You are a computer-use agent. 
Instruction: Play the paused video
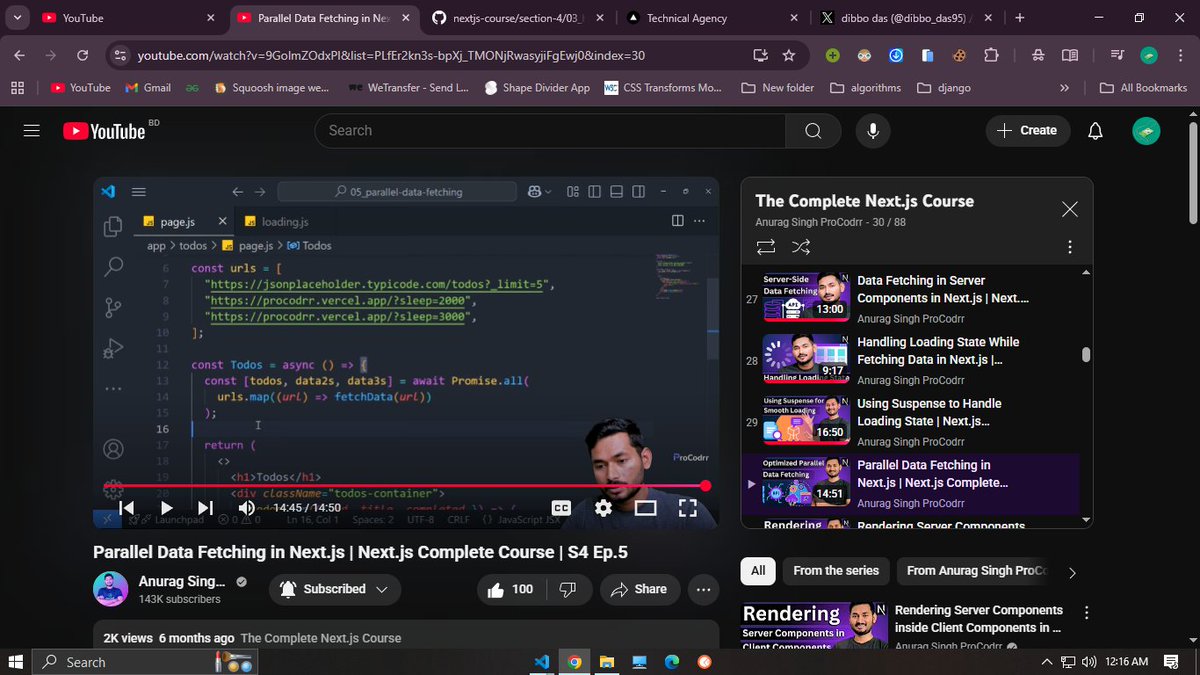[167, 508]
